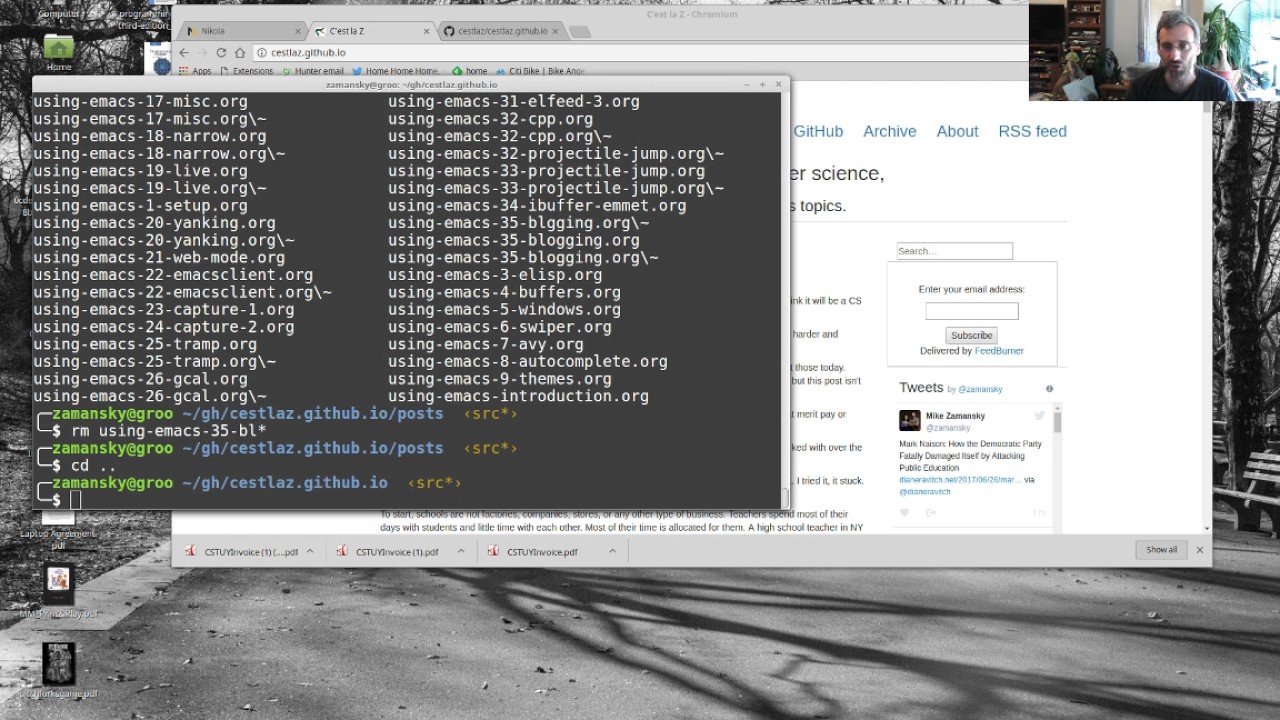1280x720 pixels.
Task: Click the Subscribe button
Action: [971, 335]
